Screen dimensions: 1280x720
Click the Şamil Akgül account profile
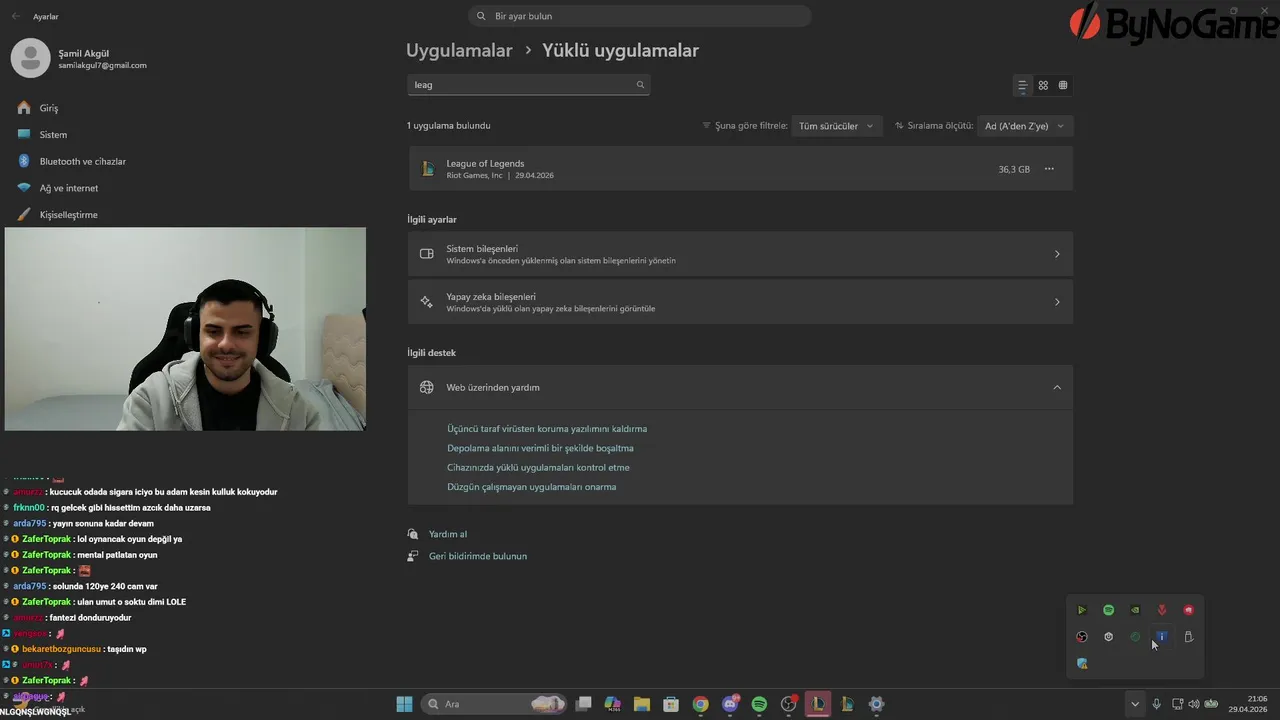coord(80,58)
